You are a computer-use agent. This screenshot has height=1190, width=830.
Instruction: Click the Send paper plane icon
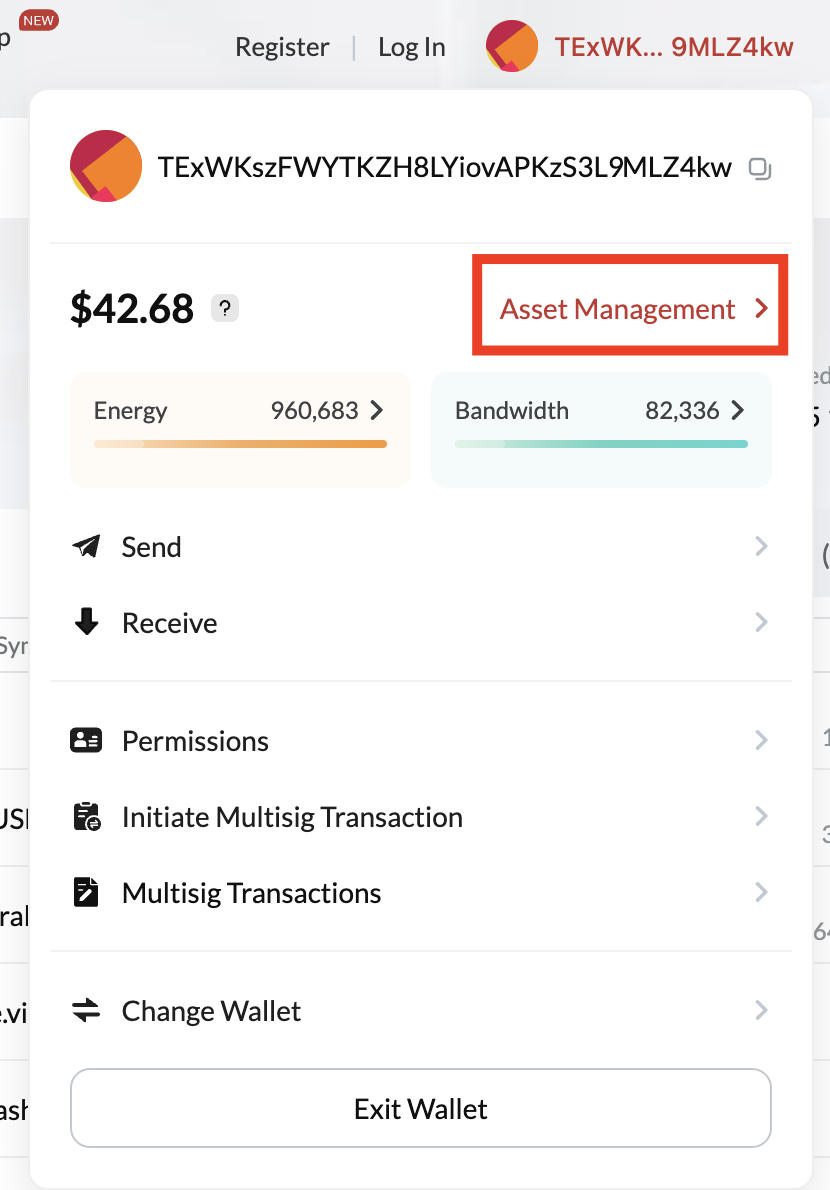click(x=87, y=546)
